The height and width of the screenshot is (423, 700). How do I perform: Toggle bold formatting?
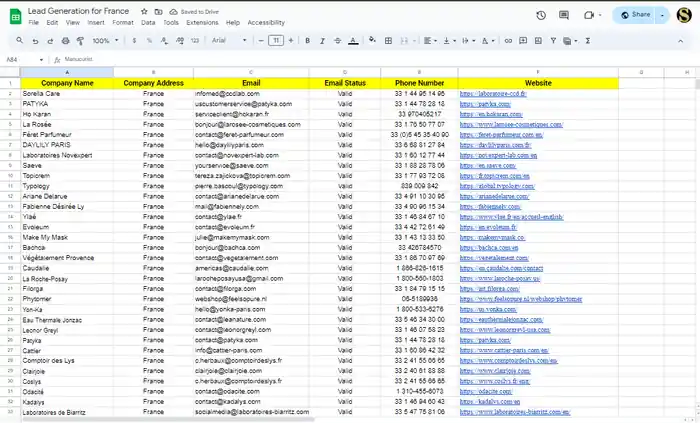point(307,41)
